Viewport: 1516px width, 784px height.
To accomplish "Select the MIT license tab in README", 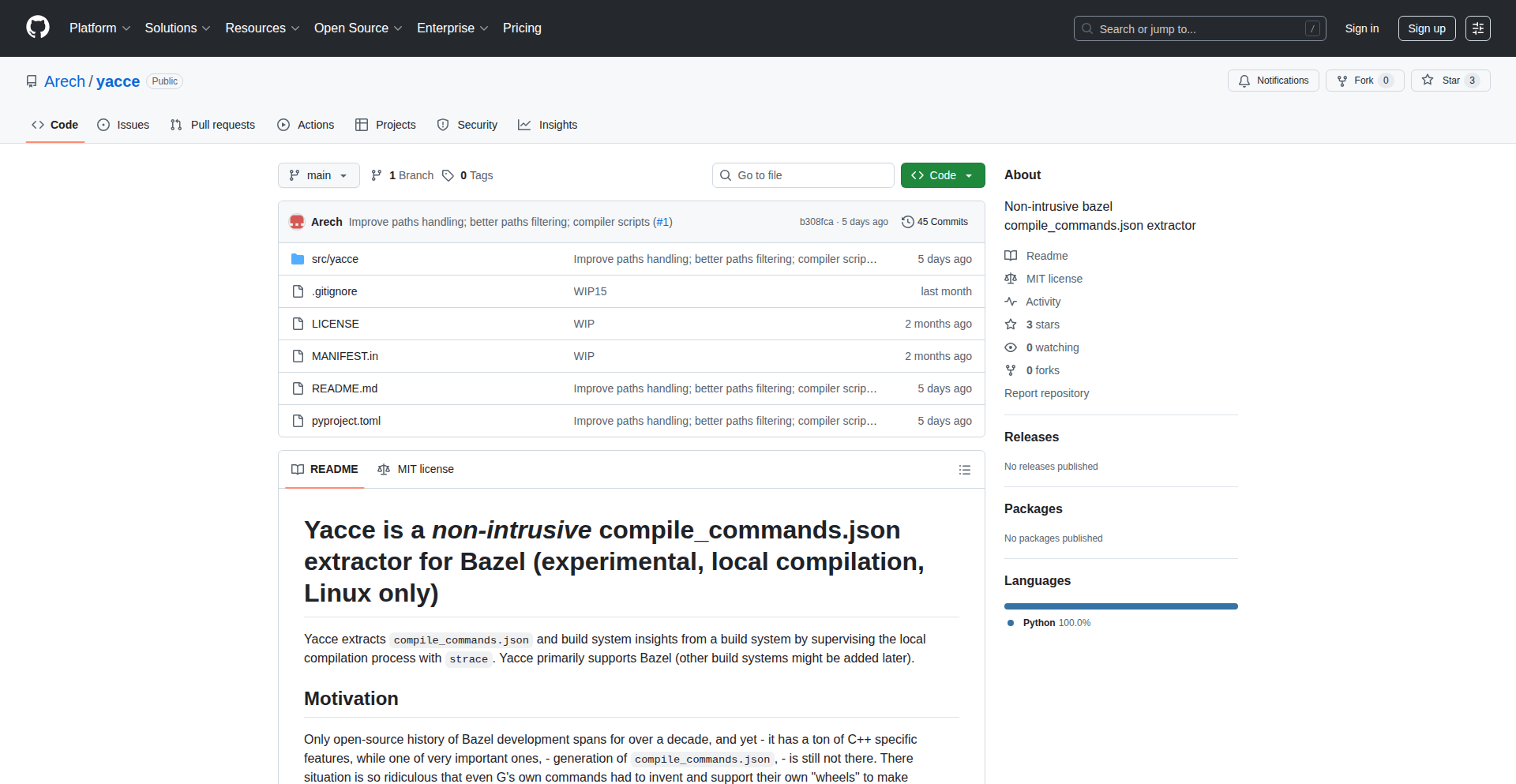I will [416, 469].
